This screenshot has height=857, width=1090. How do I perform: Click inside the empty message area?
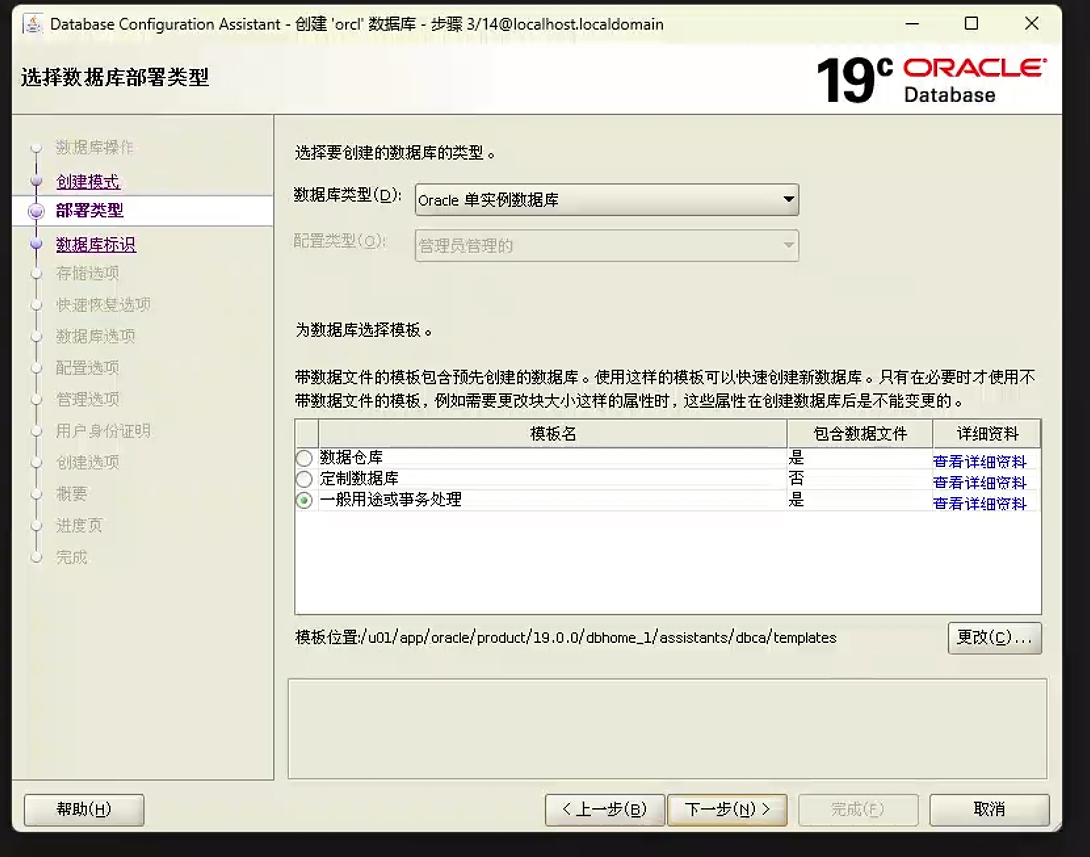[x=667, y=728]
